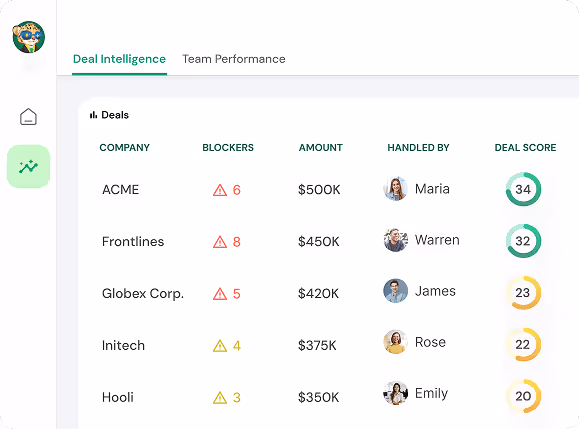The height and width of the screenshot is (429, 579).
Task: Click the Hooli yellow warning triangle
Action: [x=220, y=398]
